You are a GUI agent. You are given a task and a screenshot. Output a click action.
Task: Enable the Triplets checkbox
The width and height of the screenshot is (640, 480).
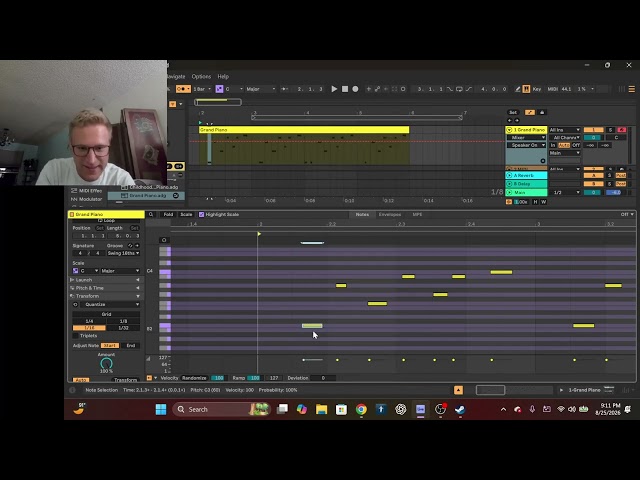tap(76, 336)
